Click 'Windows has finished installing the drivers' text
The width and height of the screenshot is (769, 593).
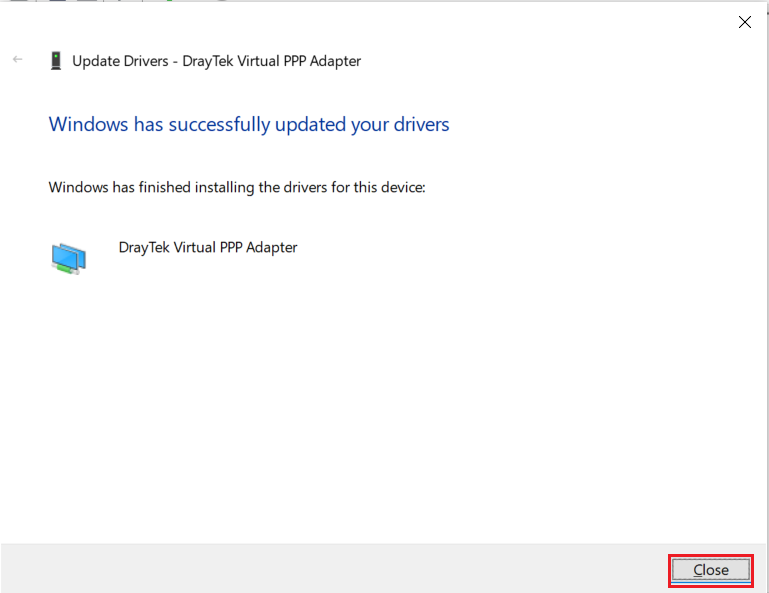pos(237,187)
